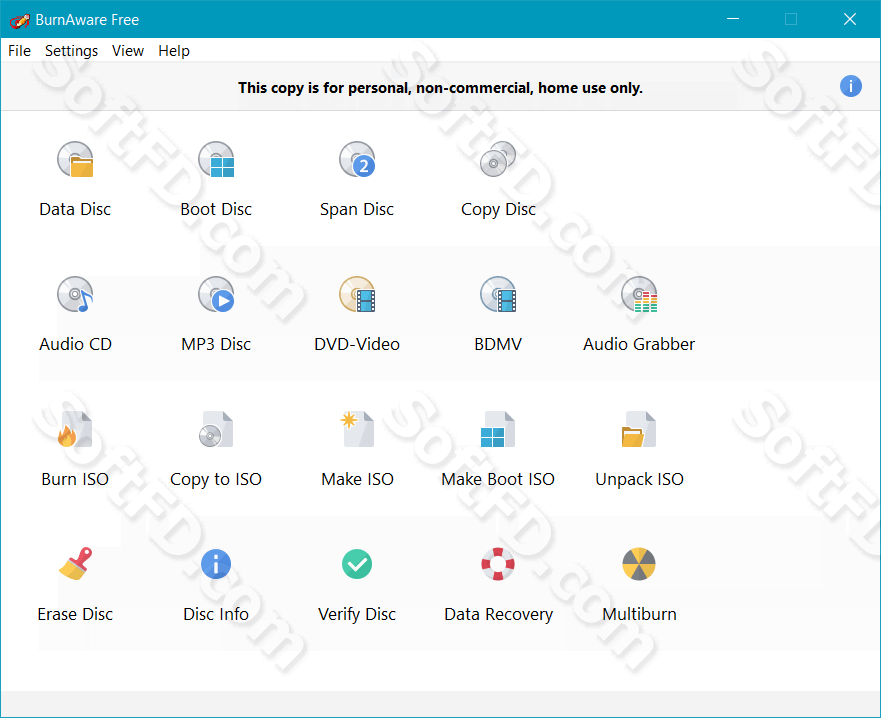Open the Settings menu
The image size is (881, 718).
(x=71, y=51)
